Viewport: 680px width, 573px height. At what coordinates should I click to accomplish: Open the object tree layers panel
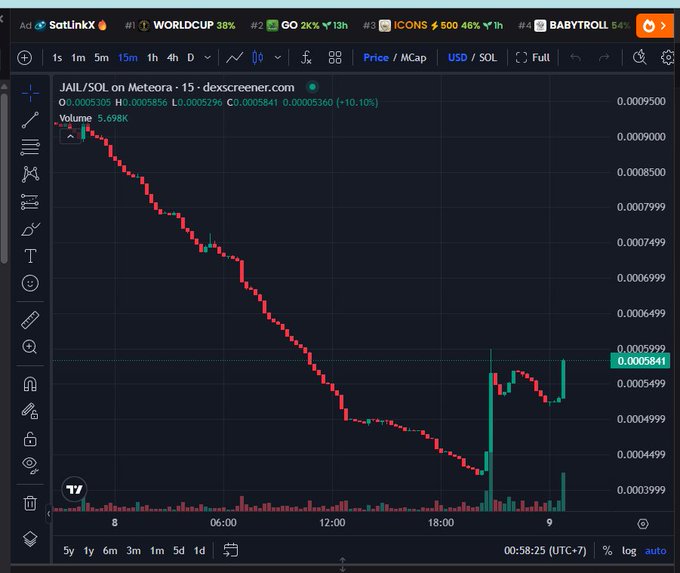tap(30, 539)
